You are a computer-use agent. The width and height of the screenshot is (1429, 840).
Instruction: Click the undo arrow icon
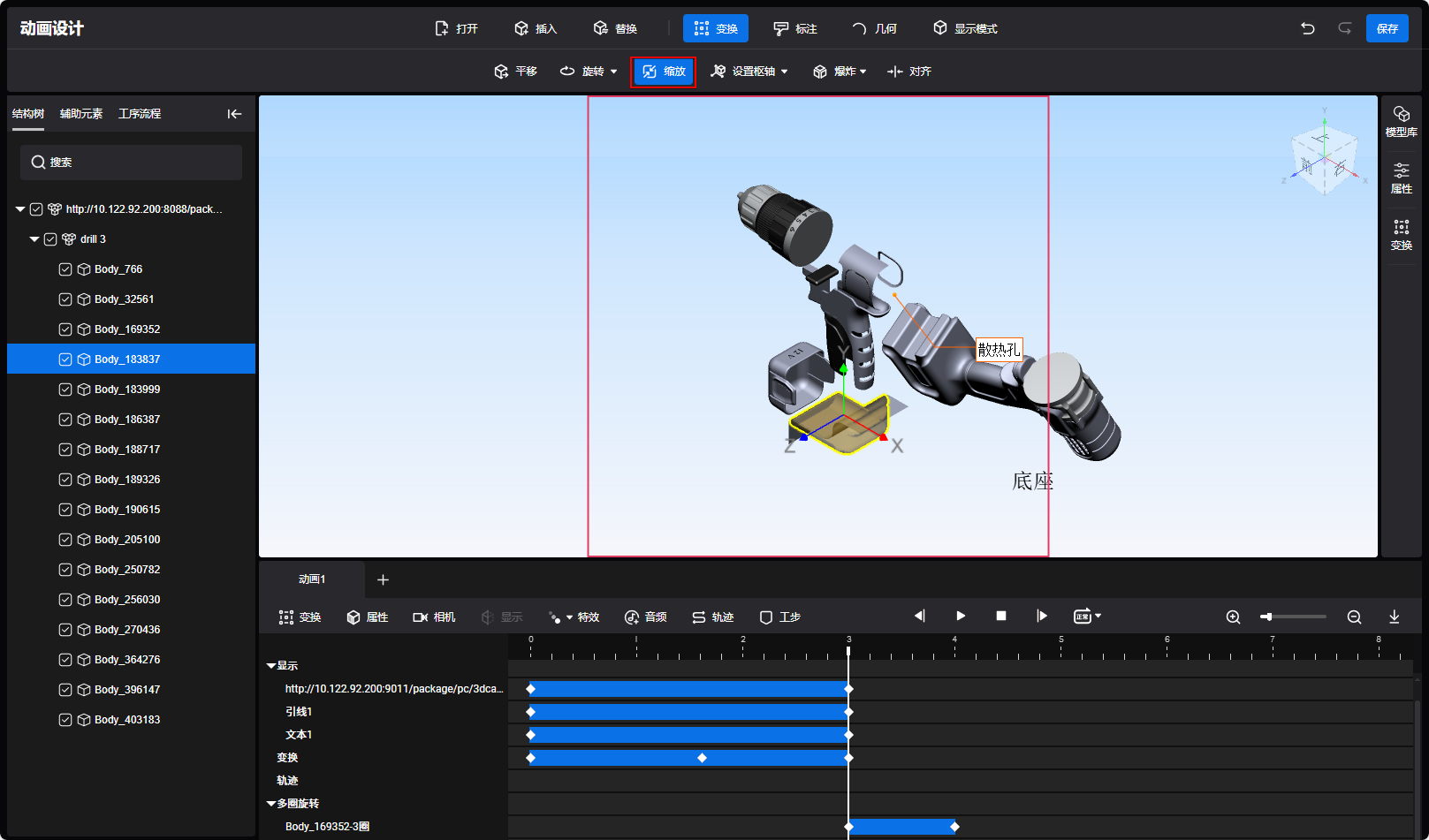tap(1307, 28)
